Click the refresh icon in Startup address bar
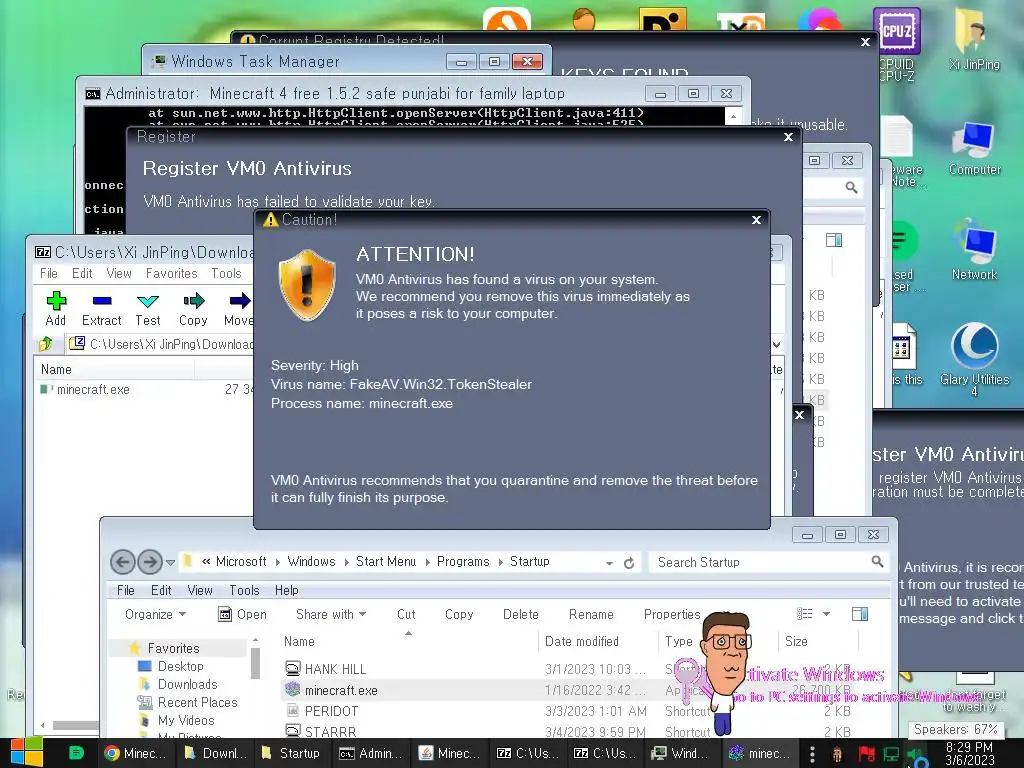The image size is (1024, 768). pos(629,563)
